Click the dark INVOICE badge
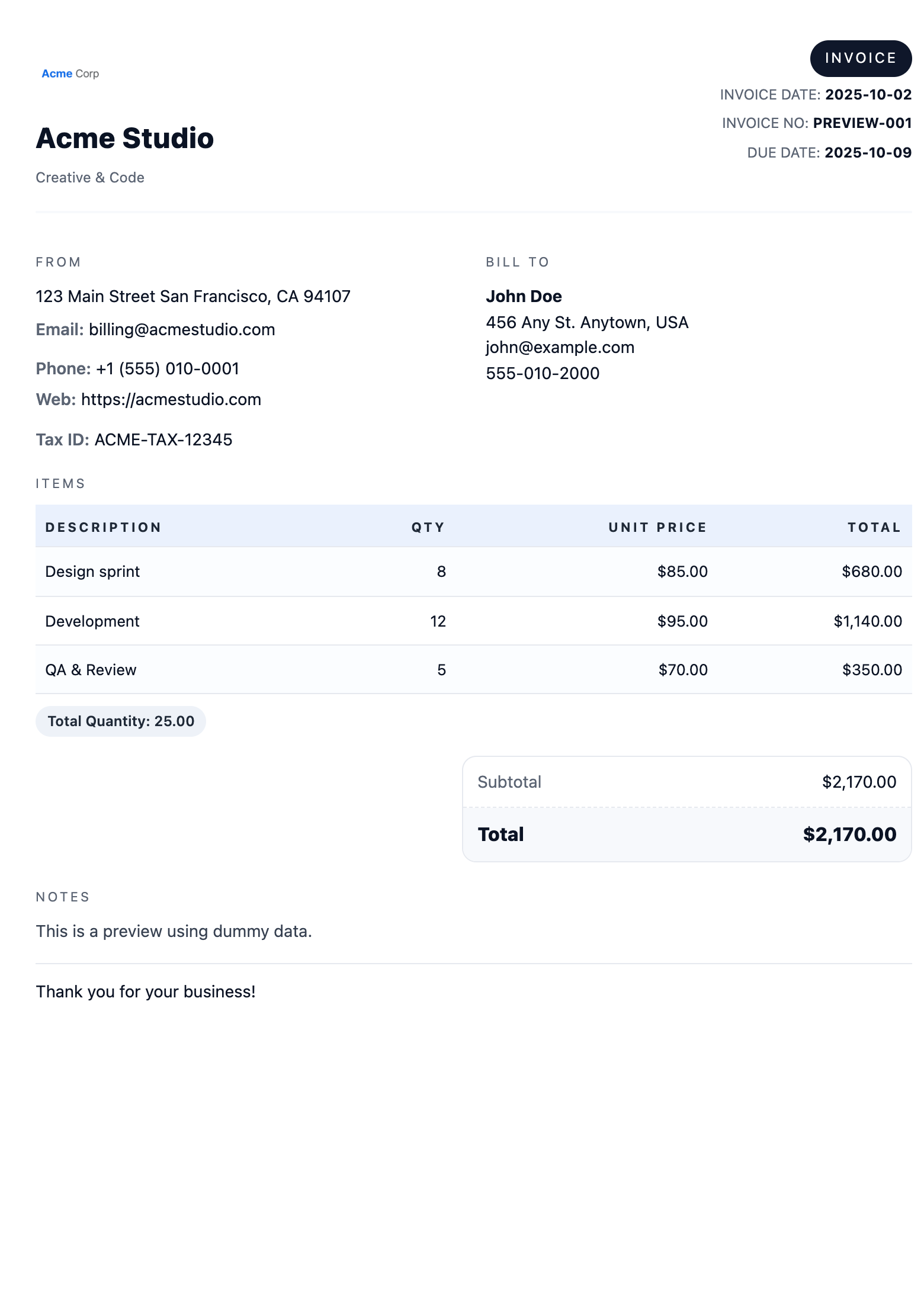Screen dimensions: 924x1303 coord(860,59)
